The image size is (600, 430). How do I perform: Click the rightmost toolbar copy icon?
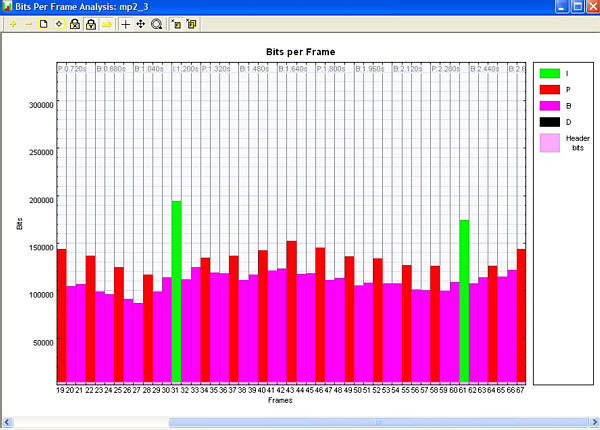191,22
